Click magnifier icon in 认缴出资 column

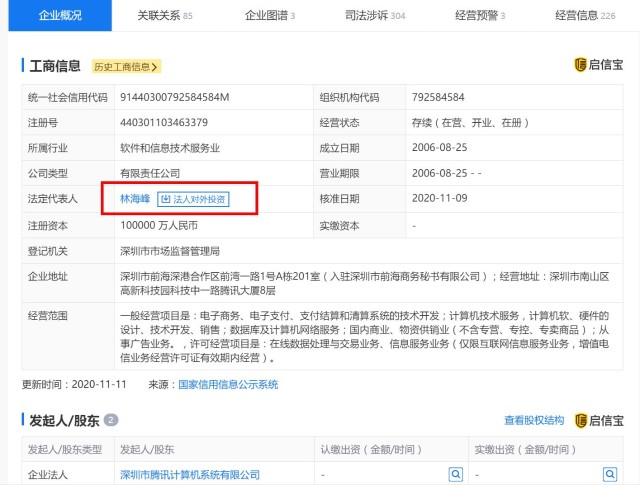(456, 474)
